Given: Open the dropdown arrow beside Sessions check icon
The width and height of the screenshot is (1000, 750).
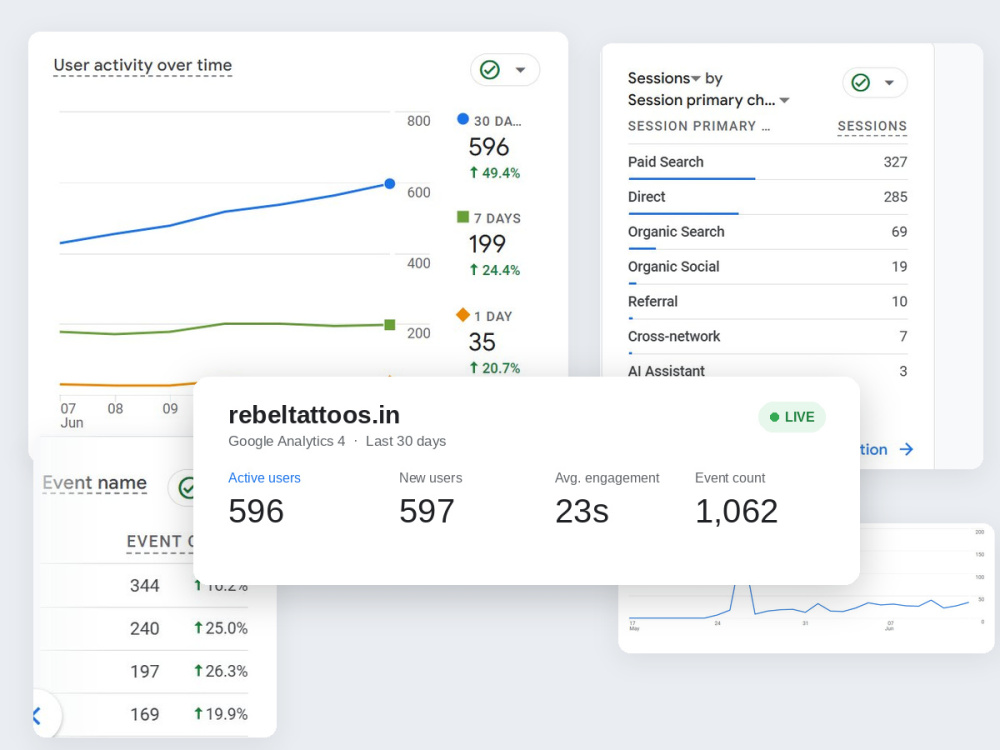Looking at the screenshot, I should 889,83.
